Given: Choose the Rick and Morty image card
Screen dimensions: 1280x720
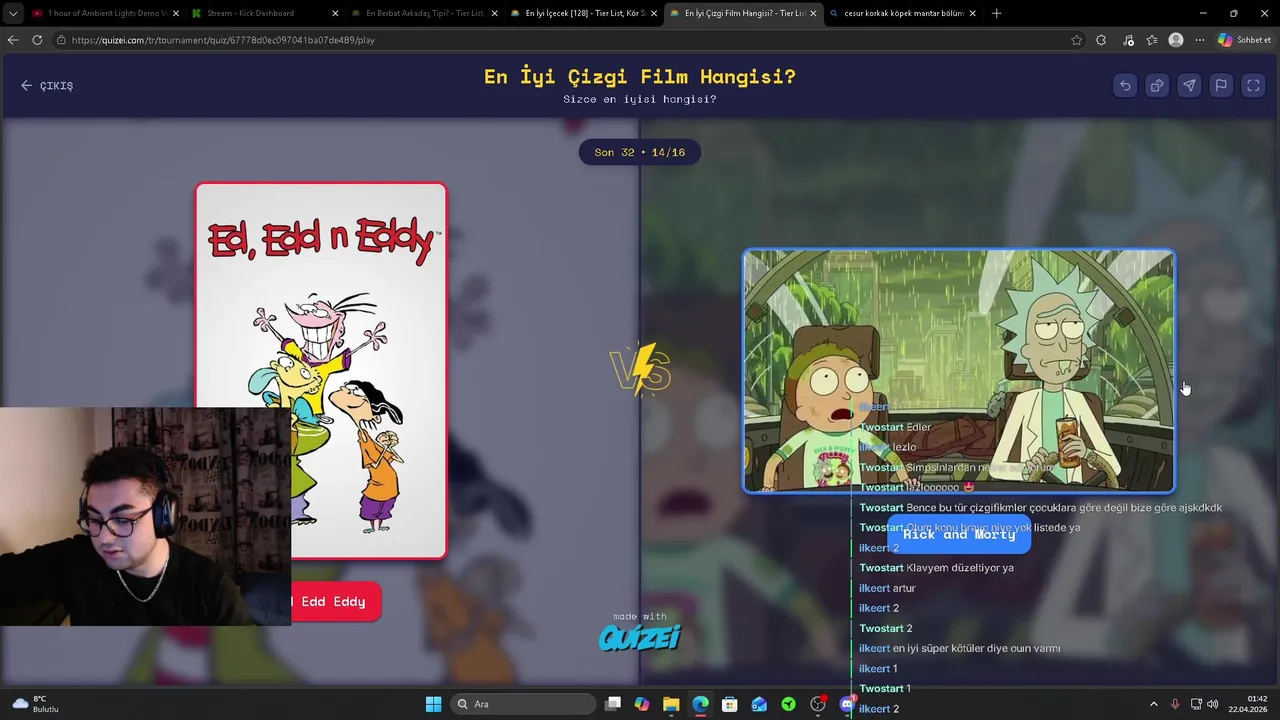Looking at the screenshot, I should point(959,371).
